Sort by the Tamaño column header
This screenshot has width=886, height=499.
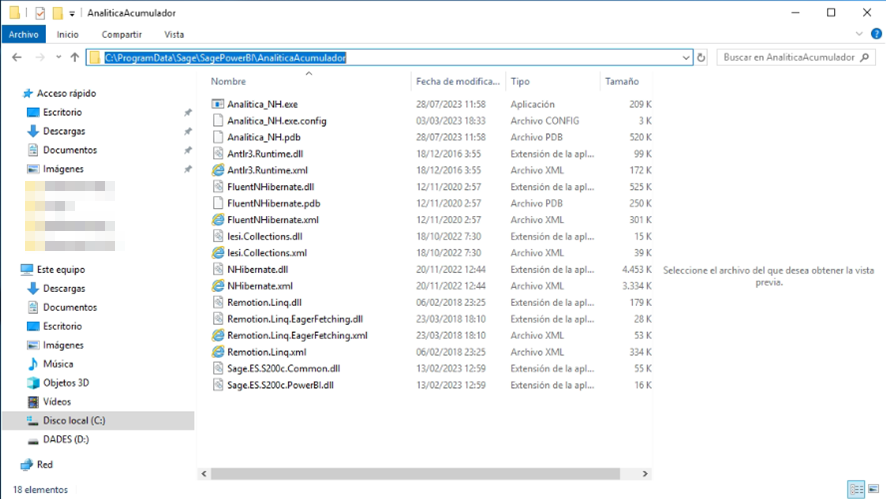(x=622, y=81)
